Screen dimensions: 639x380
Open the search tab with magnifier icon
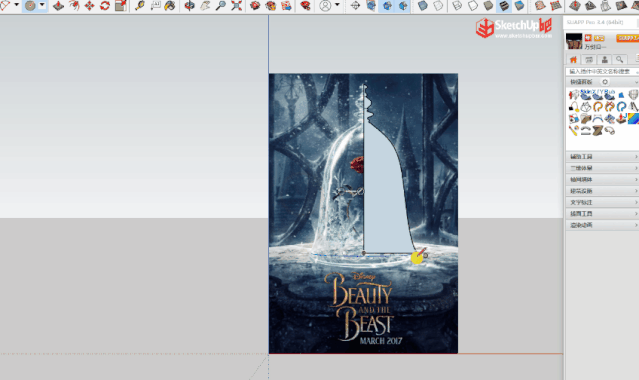(619, 60)
